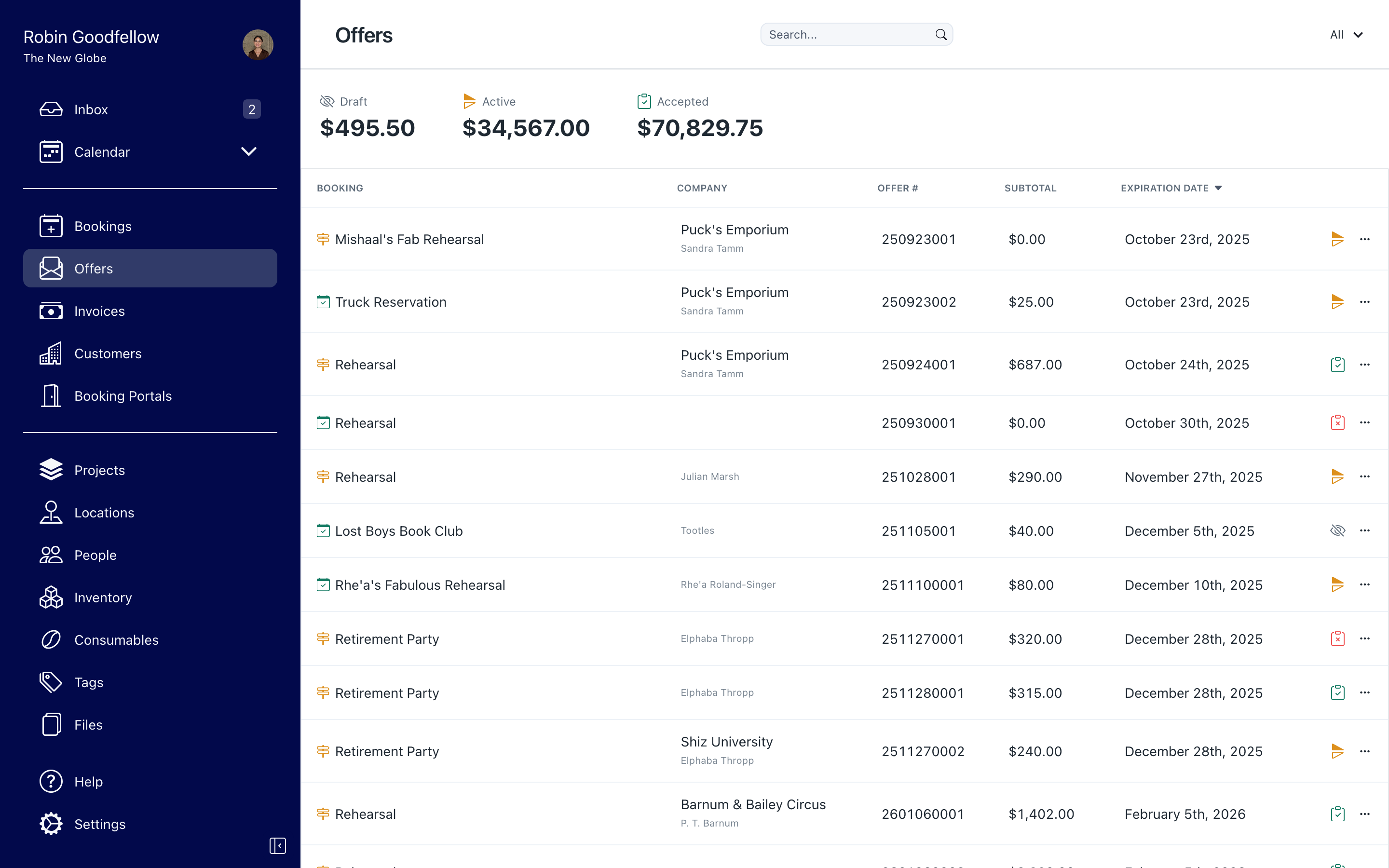Click active status icon for Rhe'a's Fabulous Rehearsal
Image resolution: width=1389 pixels, height=868 pixels.
pyautogui.click(x=1338, y=584)
